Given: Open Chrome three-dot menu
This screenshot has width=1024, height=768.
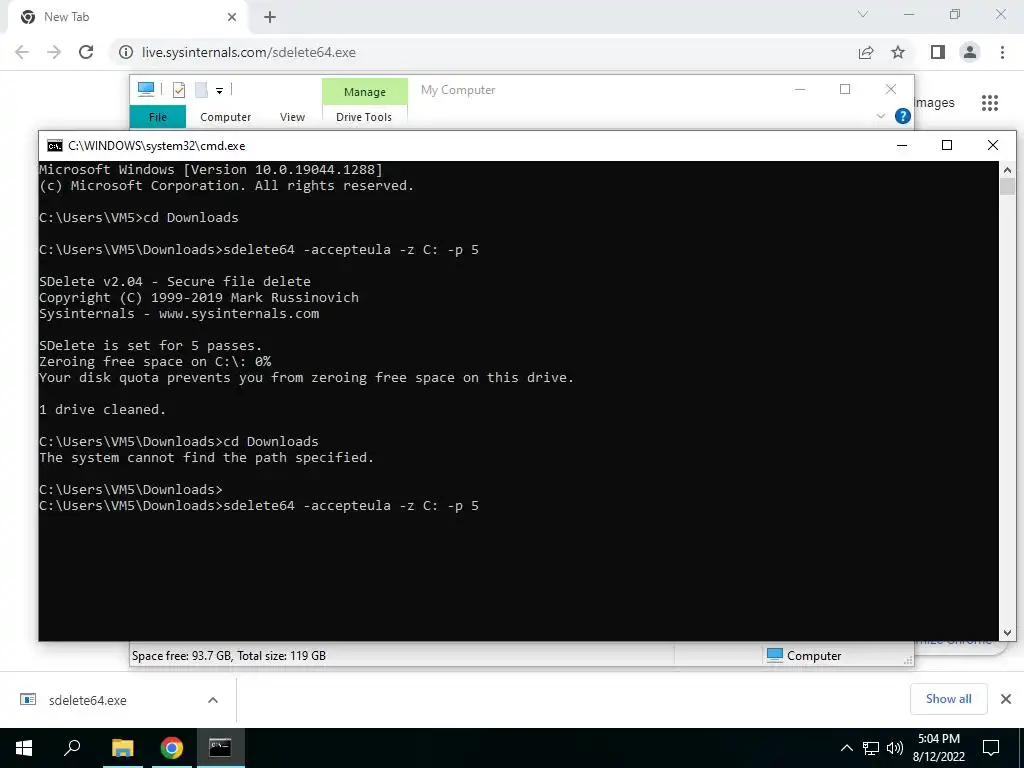Looking at the screenshot, I should tap(1002, 52).
